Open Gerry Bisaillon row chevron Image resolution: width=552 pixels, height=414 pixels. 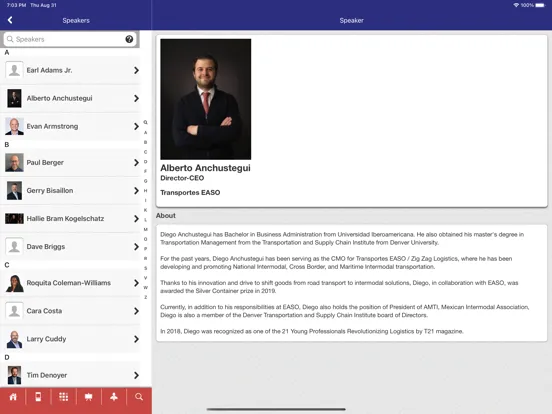(x=136, y=191)
